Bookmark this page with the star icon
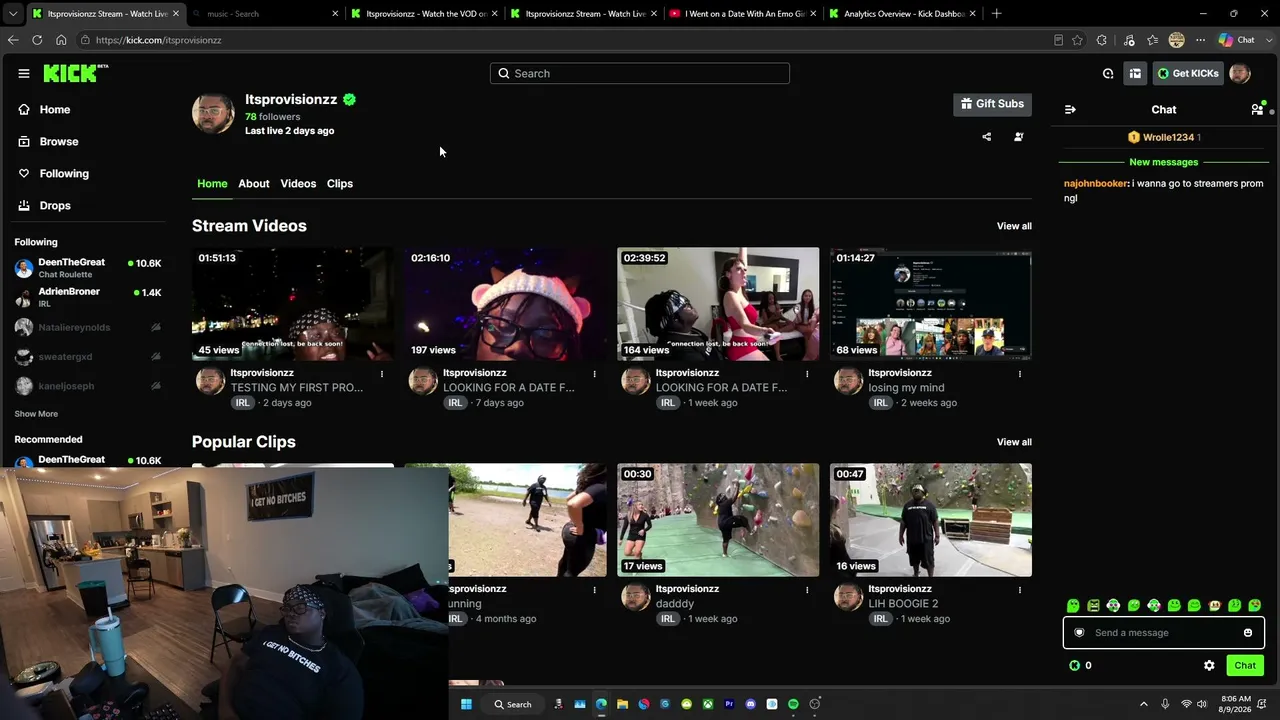Image resolution: width=1280 pixels, height=720 pixels. pyautogui.click(x=1077, y=40)
